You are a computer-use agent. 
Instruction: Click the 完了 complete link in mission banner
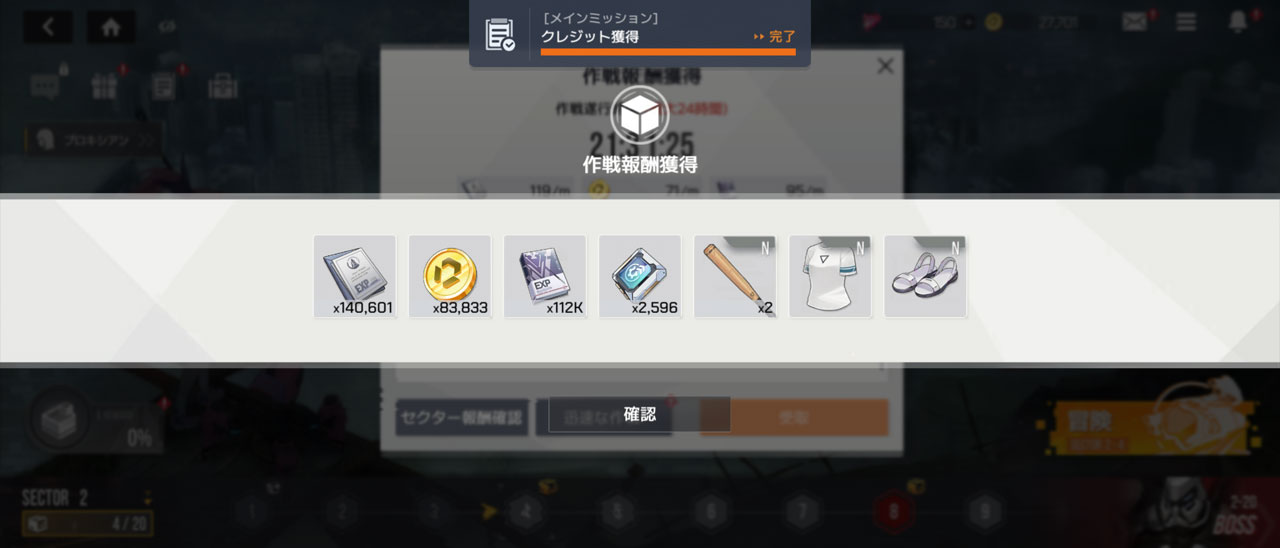point(775,37)
